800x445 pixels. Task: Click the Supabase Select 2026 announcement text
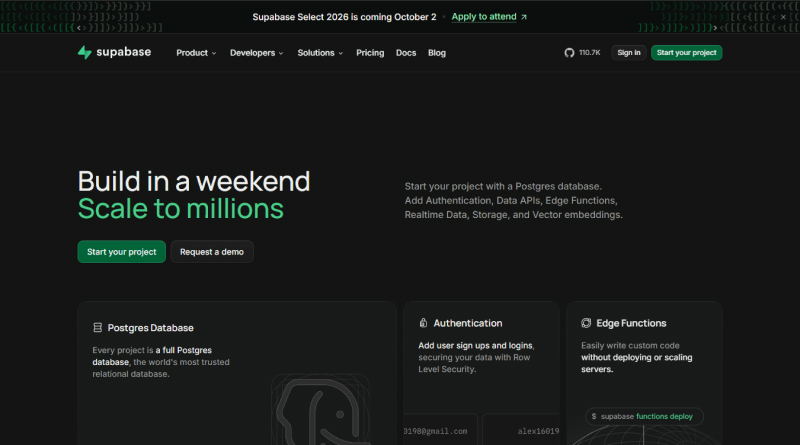[344, 17]
